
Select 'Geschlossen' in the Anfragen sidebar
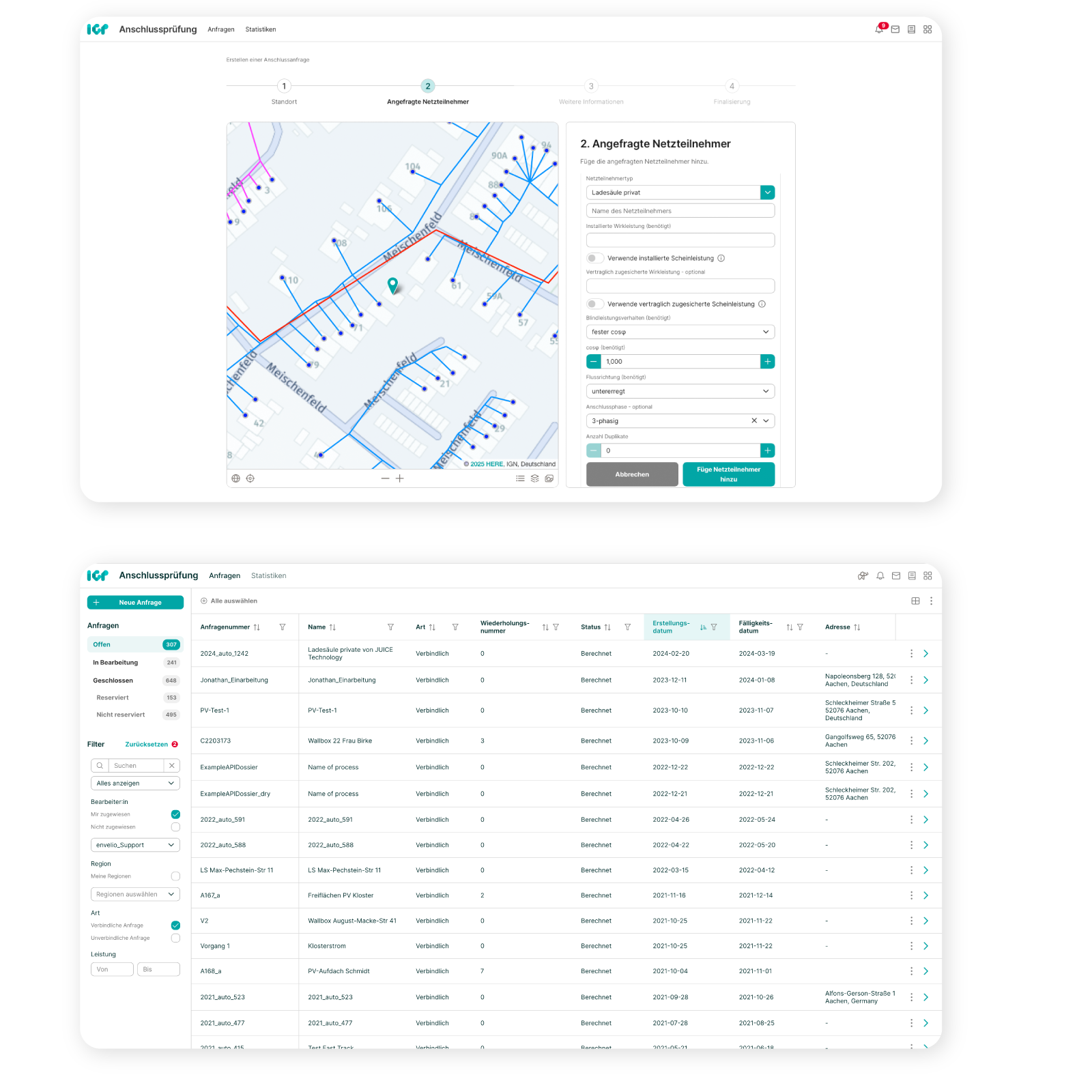coord(113,680)
